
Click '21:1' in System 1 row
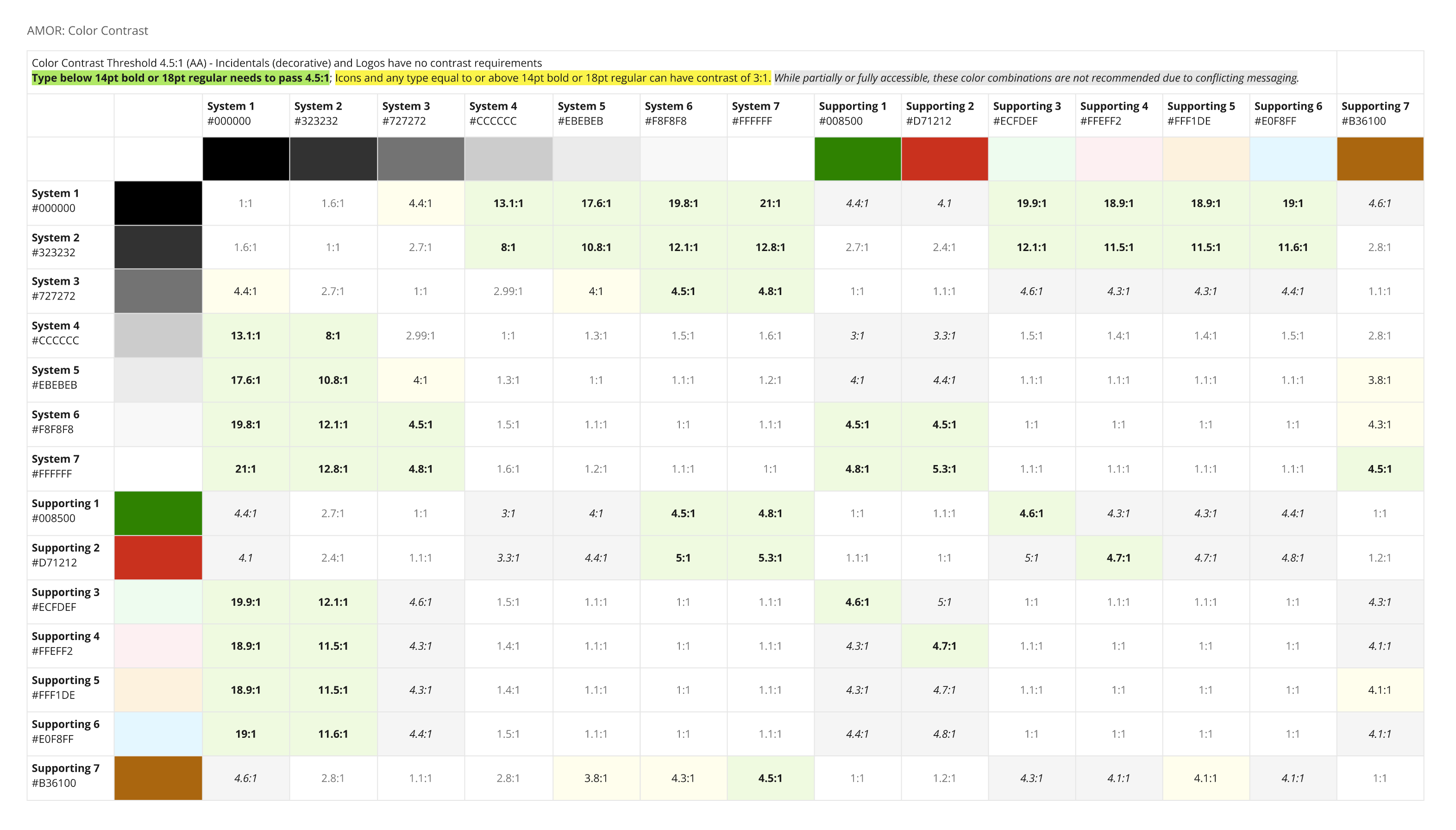[771, 203]
